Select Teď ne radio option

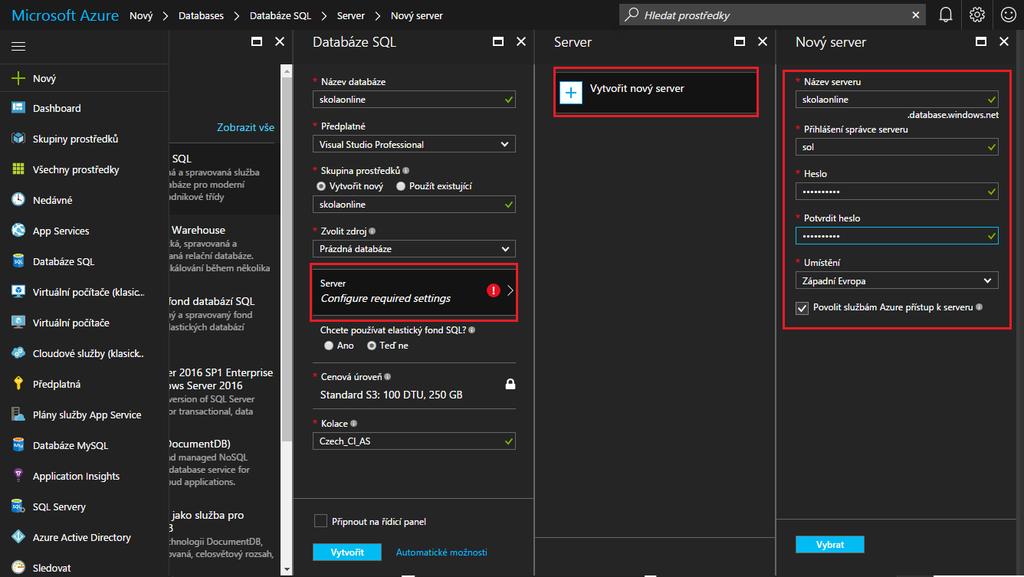(372, 345)
